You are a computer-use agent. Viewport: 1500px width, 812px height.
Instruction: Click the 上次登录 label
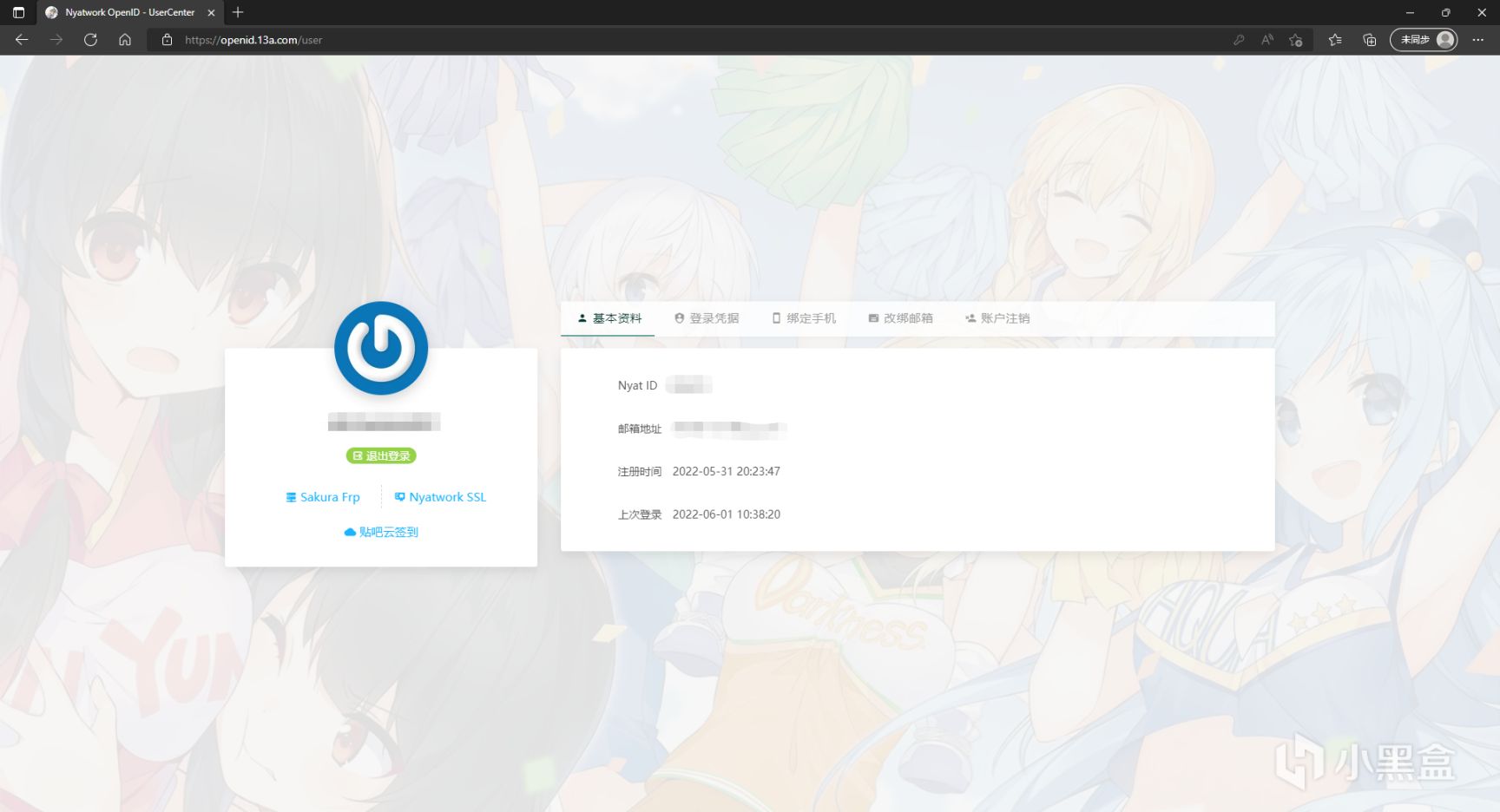tap(640, 514)
